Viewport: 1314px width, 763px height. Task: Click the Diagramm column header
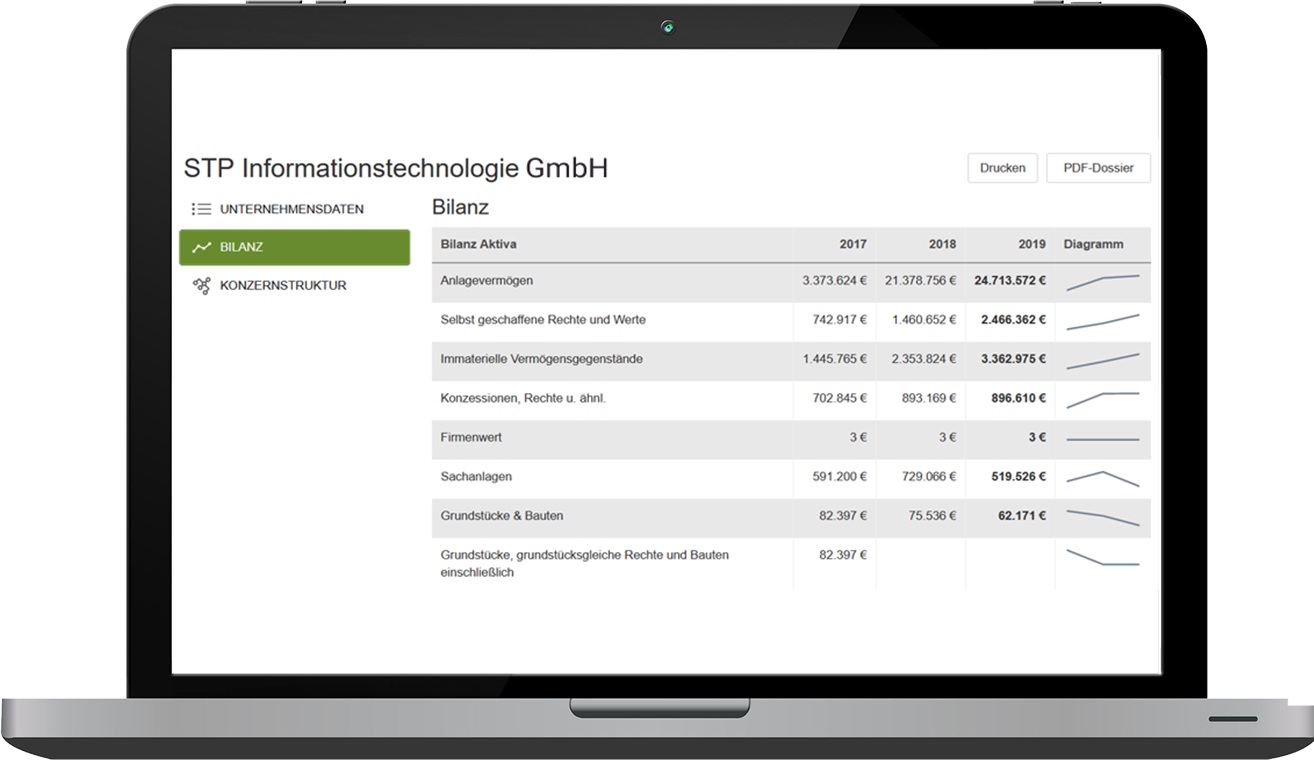pos(1093,244)
